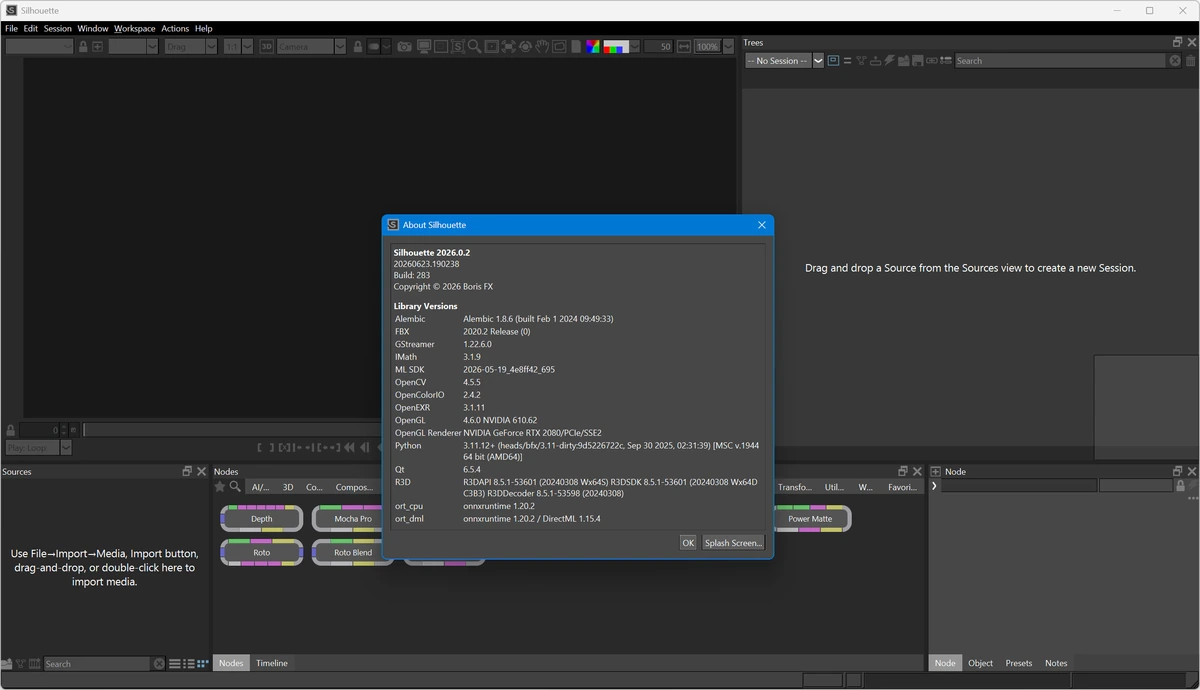This screenshot has width=1200, height=690.
Task: Open the Drag mode dropdown
Action: pos(210,46)
